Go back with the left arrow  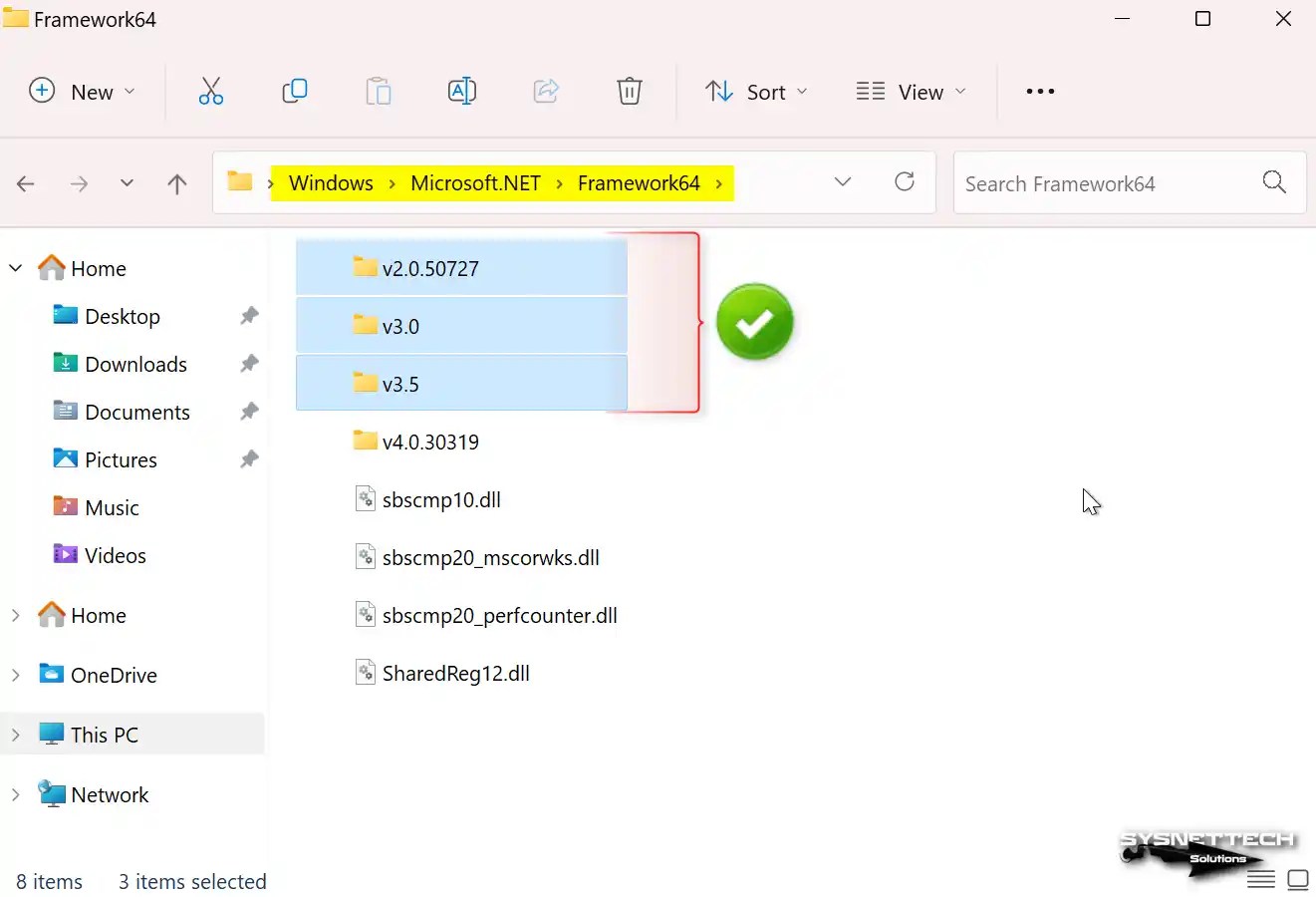click(x=26, y=183)
